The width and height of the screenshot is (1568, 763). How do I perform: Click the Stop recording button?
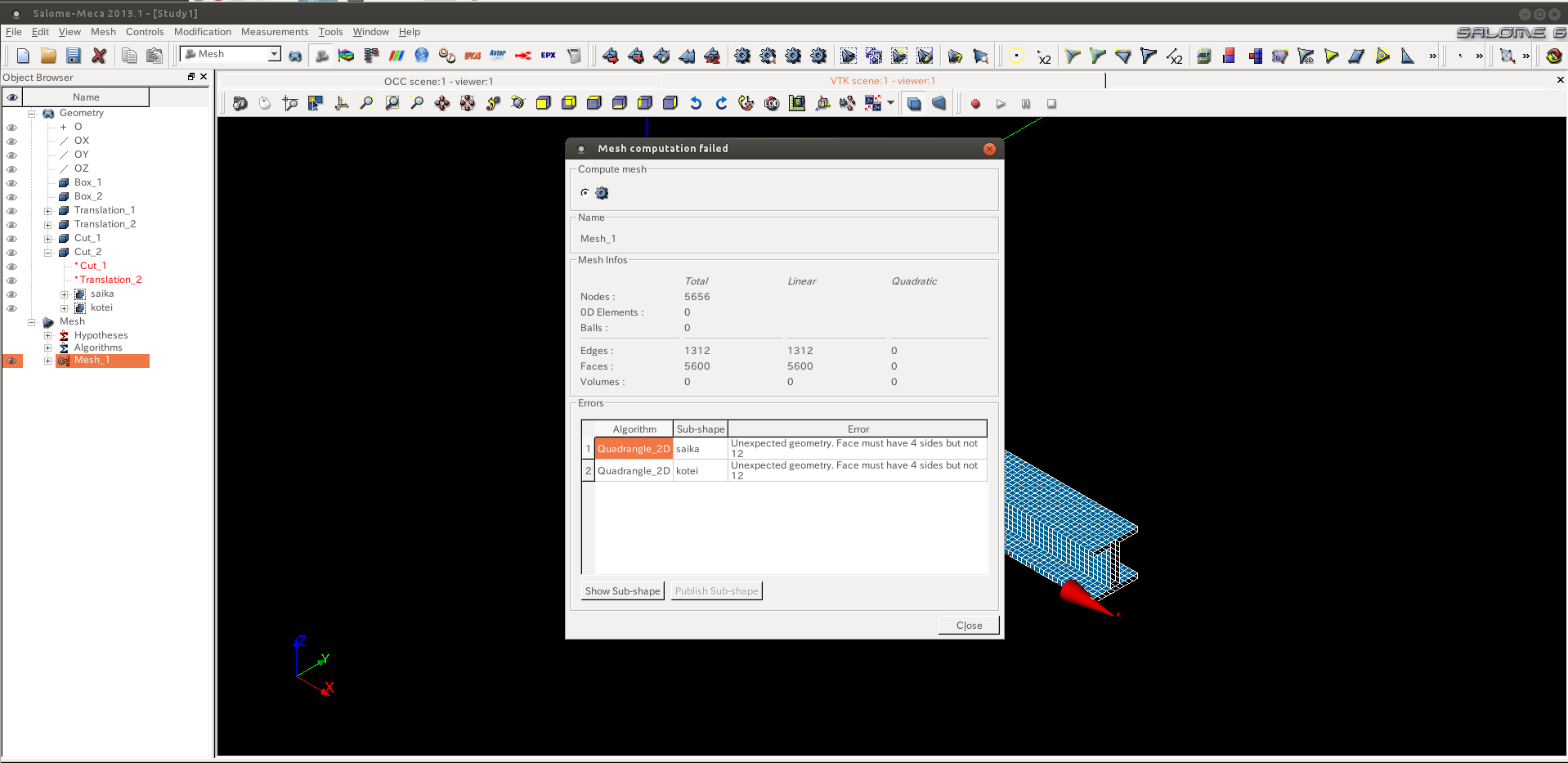coord(1051,104)
